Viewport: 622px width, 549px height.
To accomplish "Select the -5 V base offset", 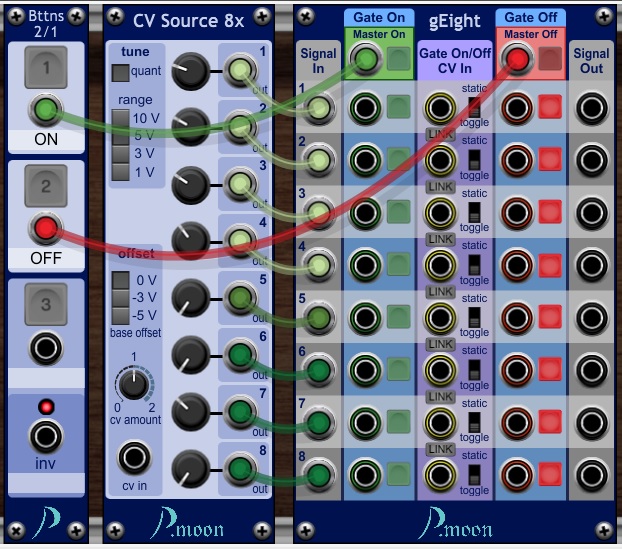I will point(120,316).
